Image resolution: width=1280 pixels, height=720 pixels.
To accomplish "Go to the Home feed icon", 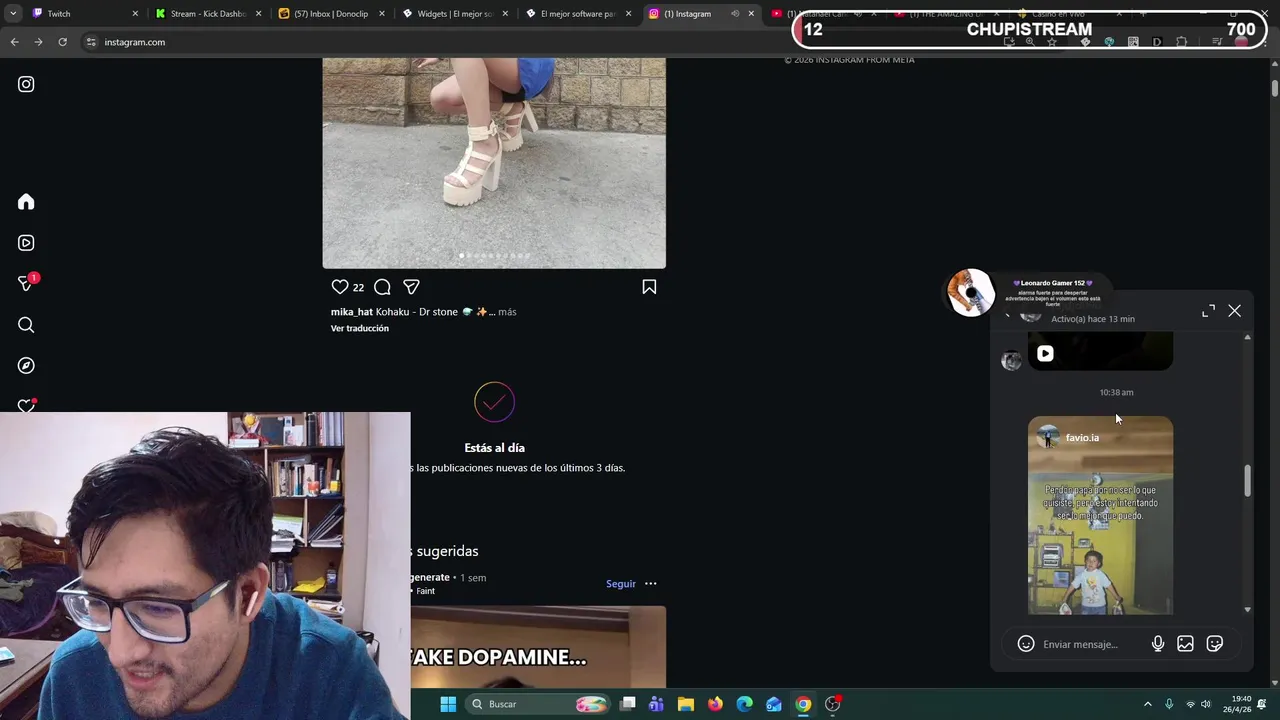I will pyautogui.click(x=26, y=202).
